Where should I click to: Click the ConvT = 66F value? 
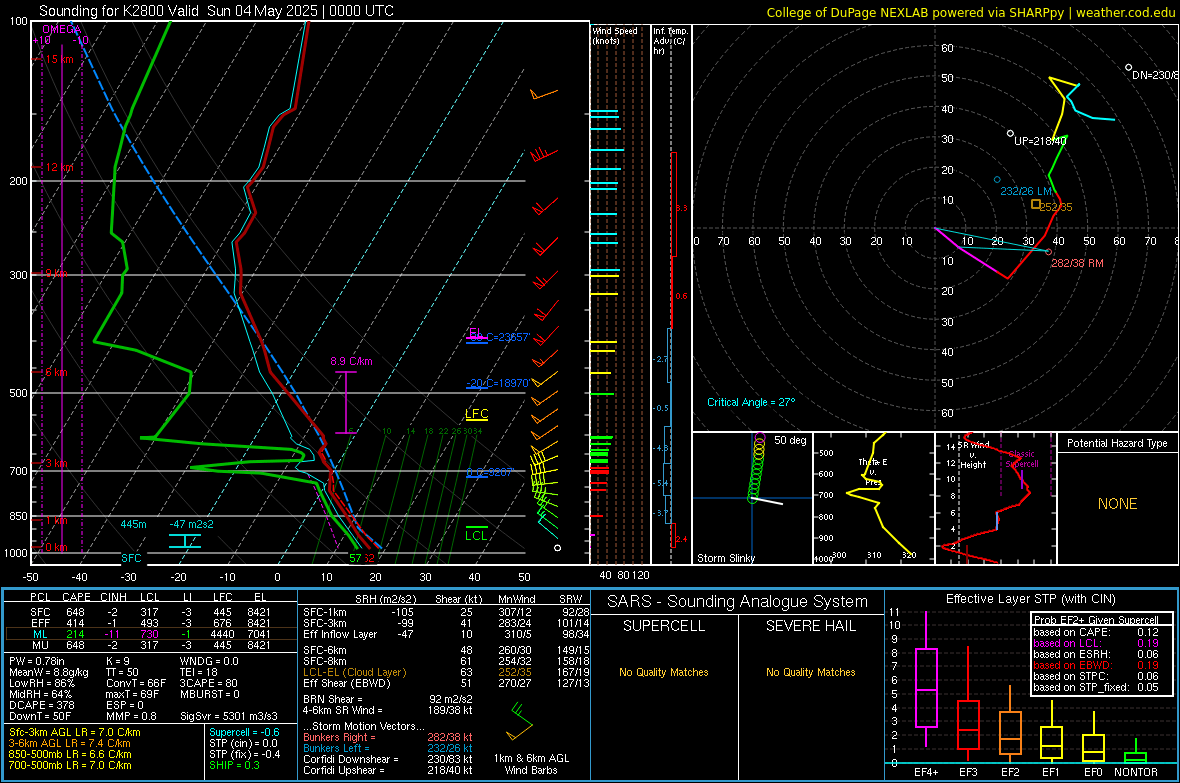135,684
